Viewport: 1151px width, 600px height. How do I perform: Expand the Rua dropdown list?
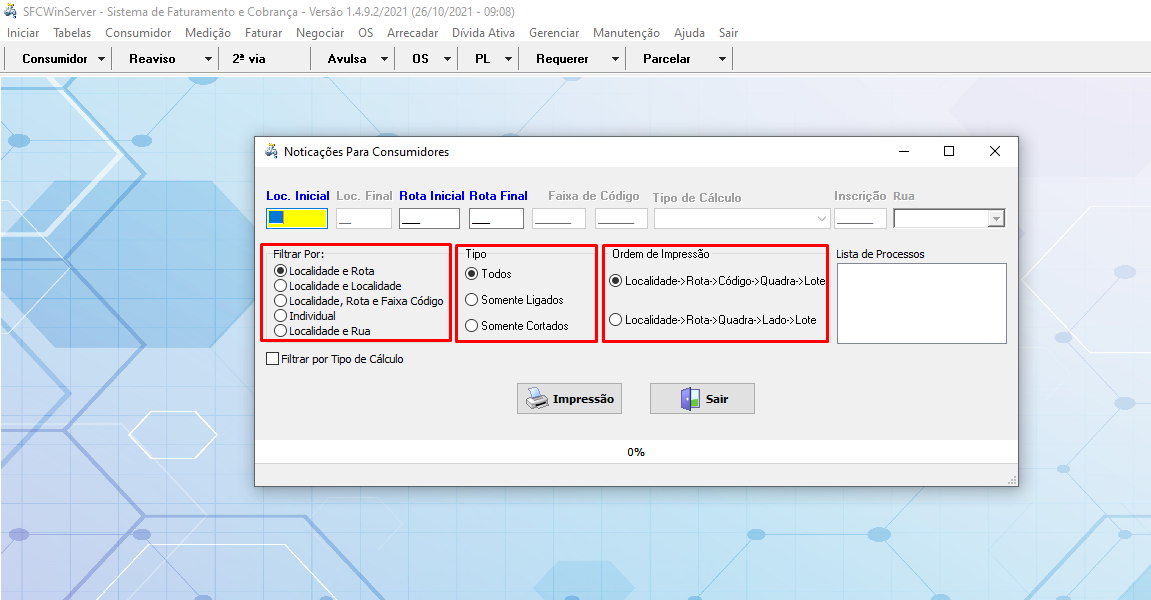tap(995, 219)
